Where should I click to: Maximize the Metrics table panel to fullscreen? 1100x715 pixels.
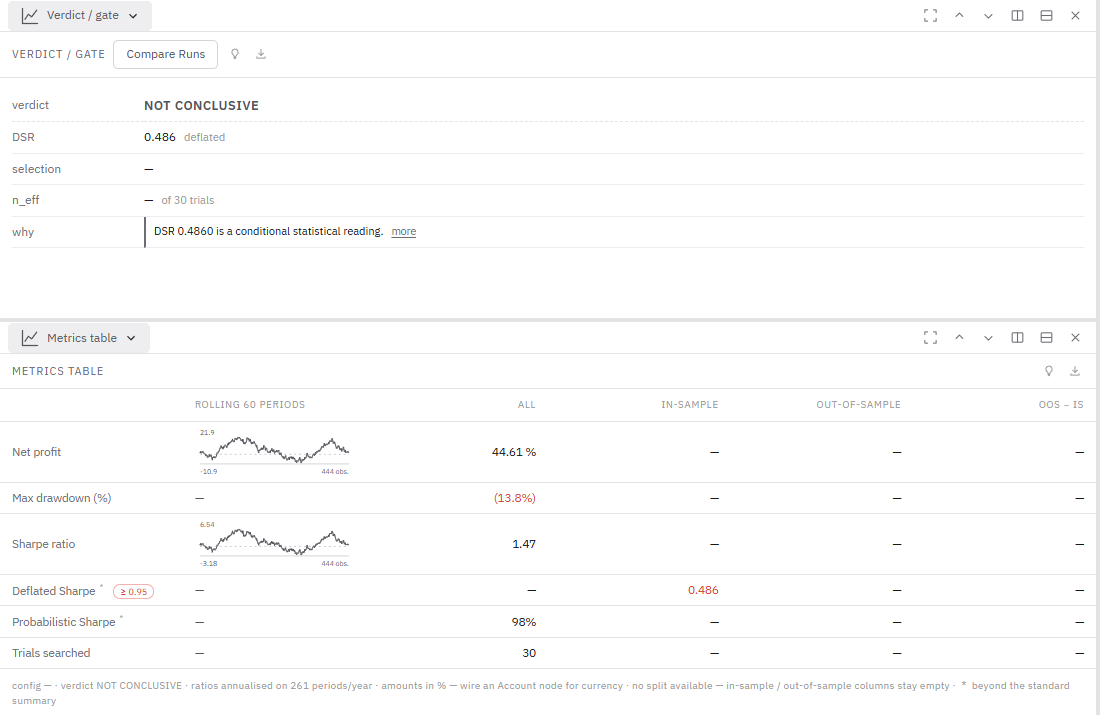point(930,338)
